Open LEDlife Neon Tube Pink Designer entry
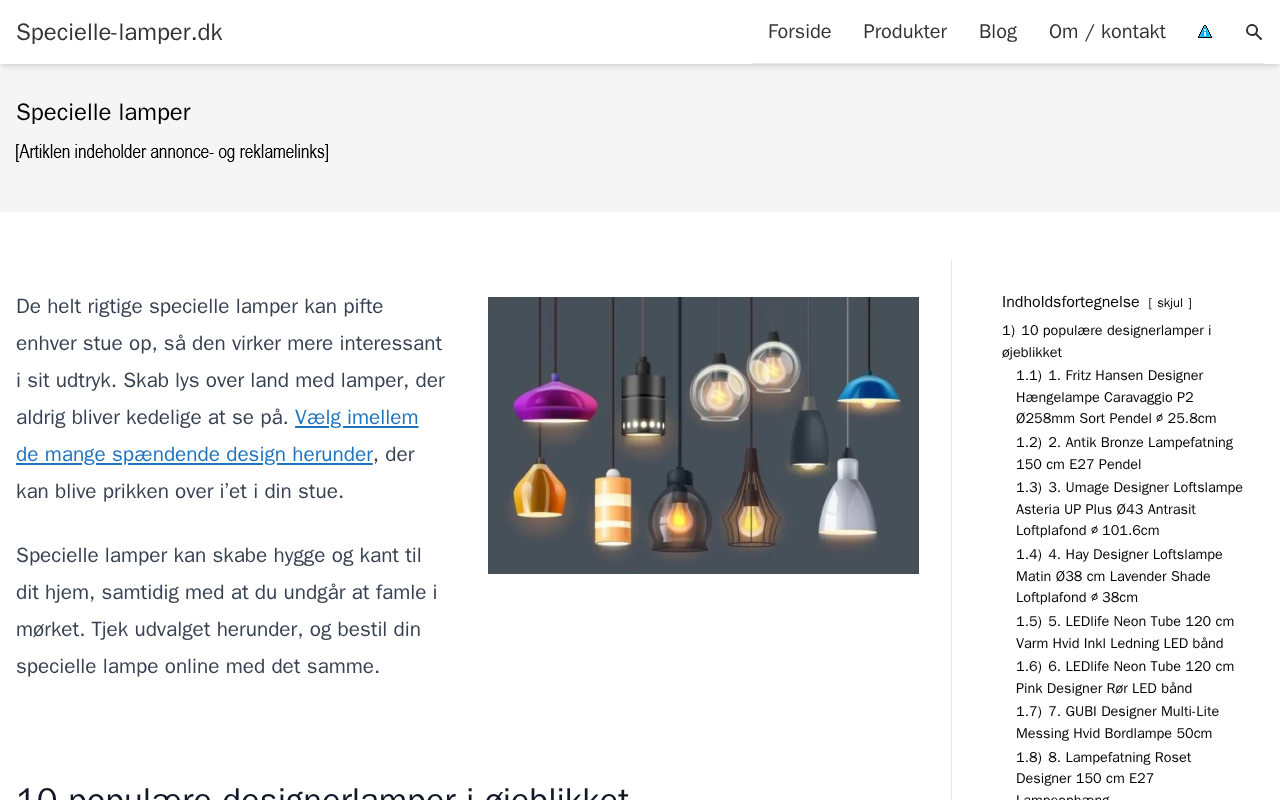This screenshot has width=1280, height=800. click(x=1125, y=677)
